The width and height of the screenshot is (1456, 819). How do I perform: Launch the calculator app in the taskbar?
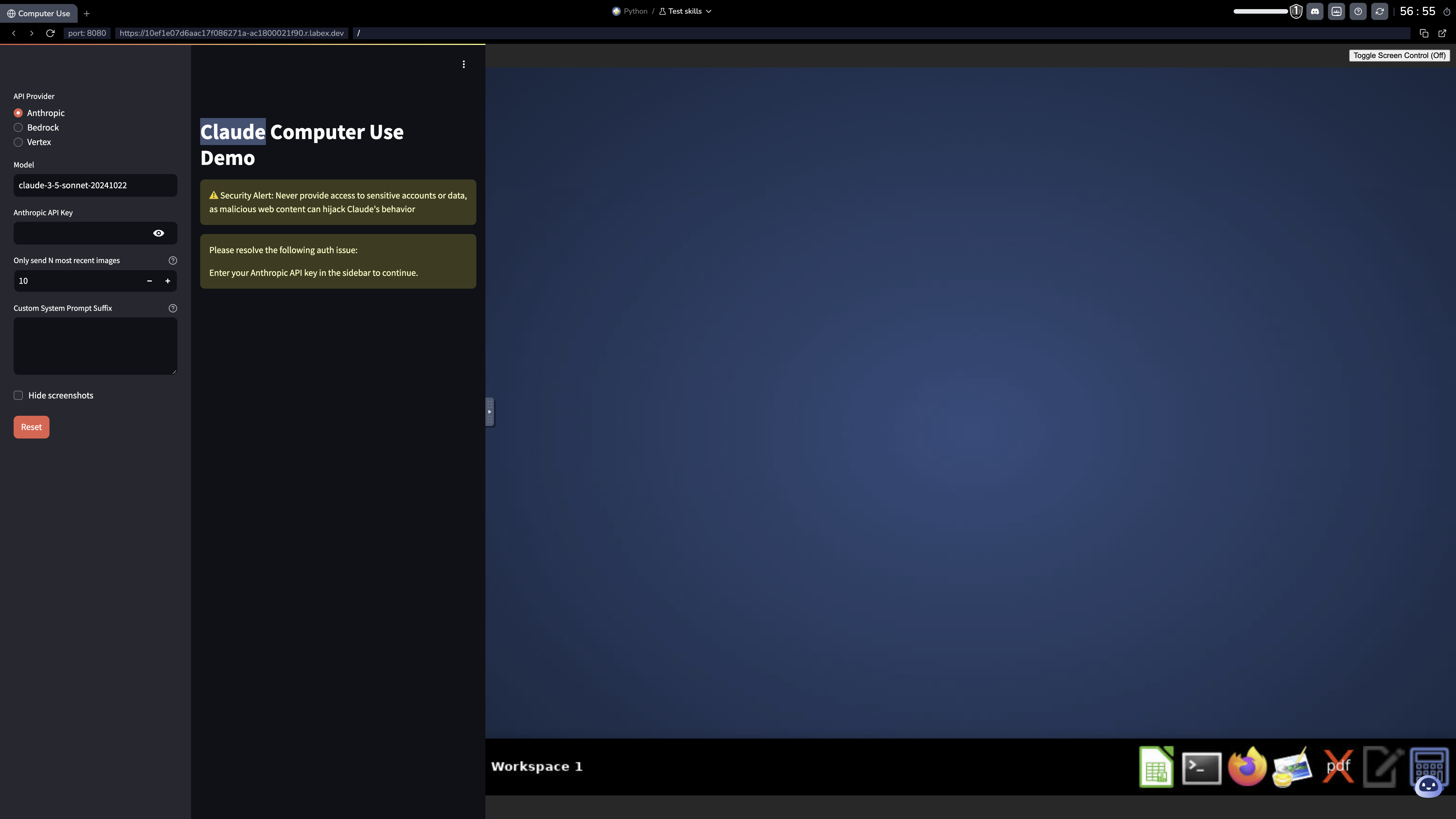1430,766
